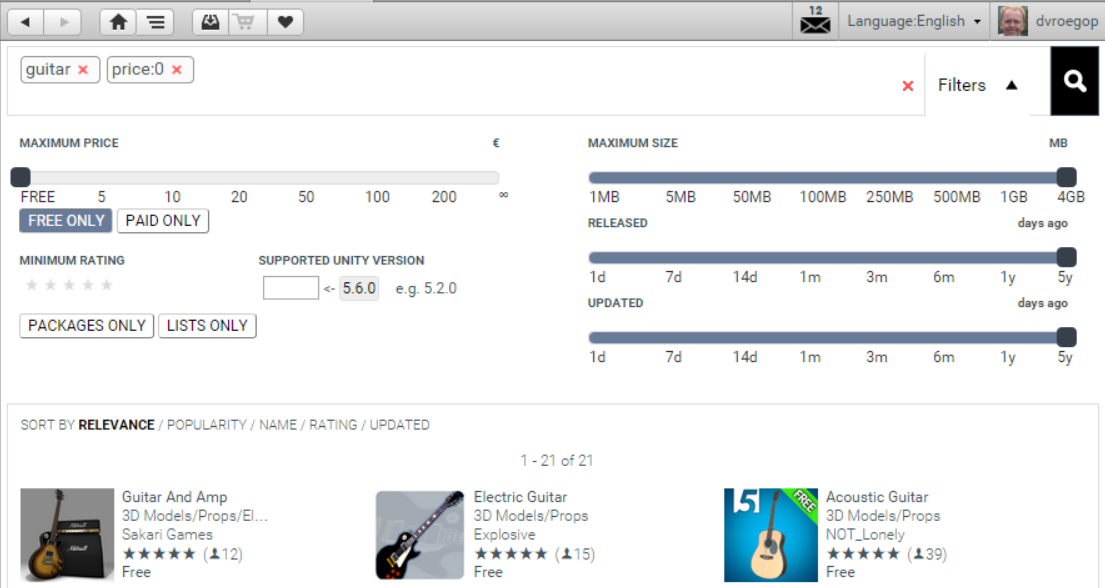Open the Guitar And Amp thumbnail
Image resolution: width=1105 pixels, height=588 pixels.
(67, 534)
